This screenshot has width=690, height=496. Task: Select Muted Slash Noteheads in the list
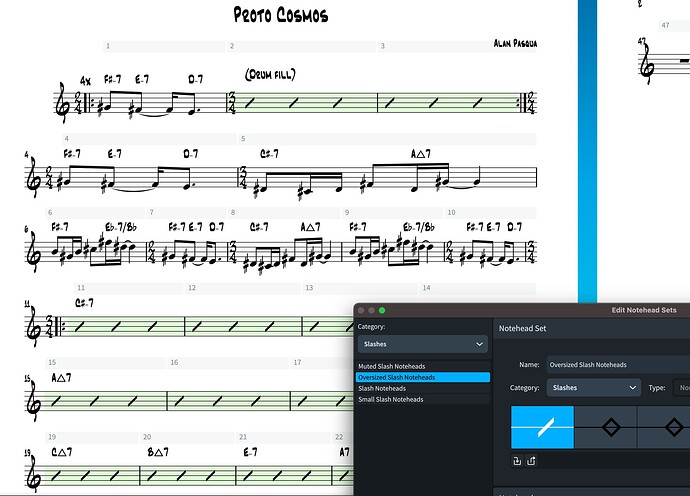[x=422, y=366]
